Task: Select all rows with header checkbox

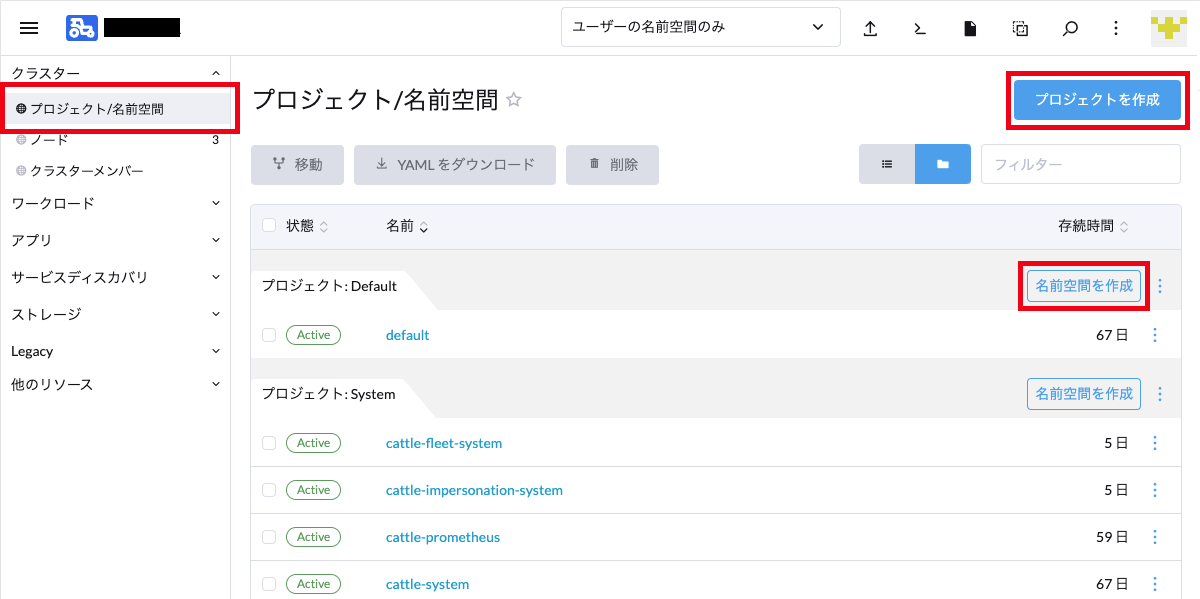Action: click(x=269, y=226)
